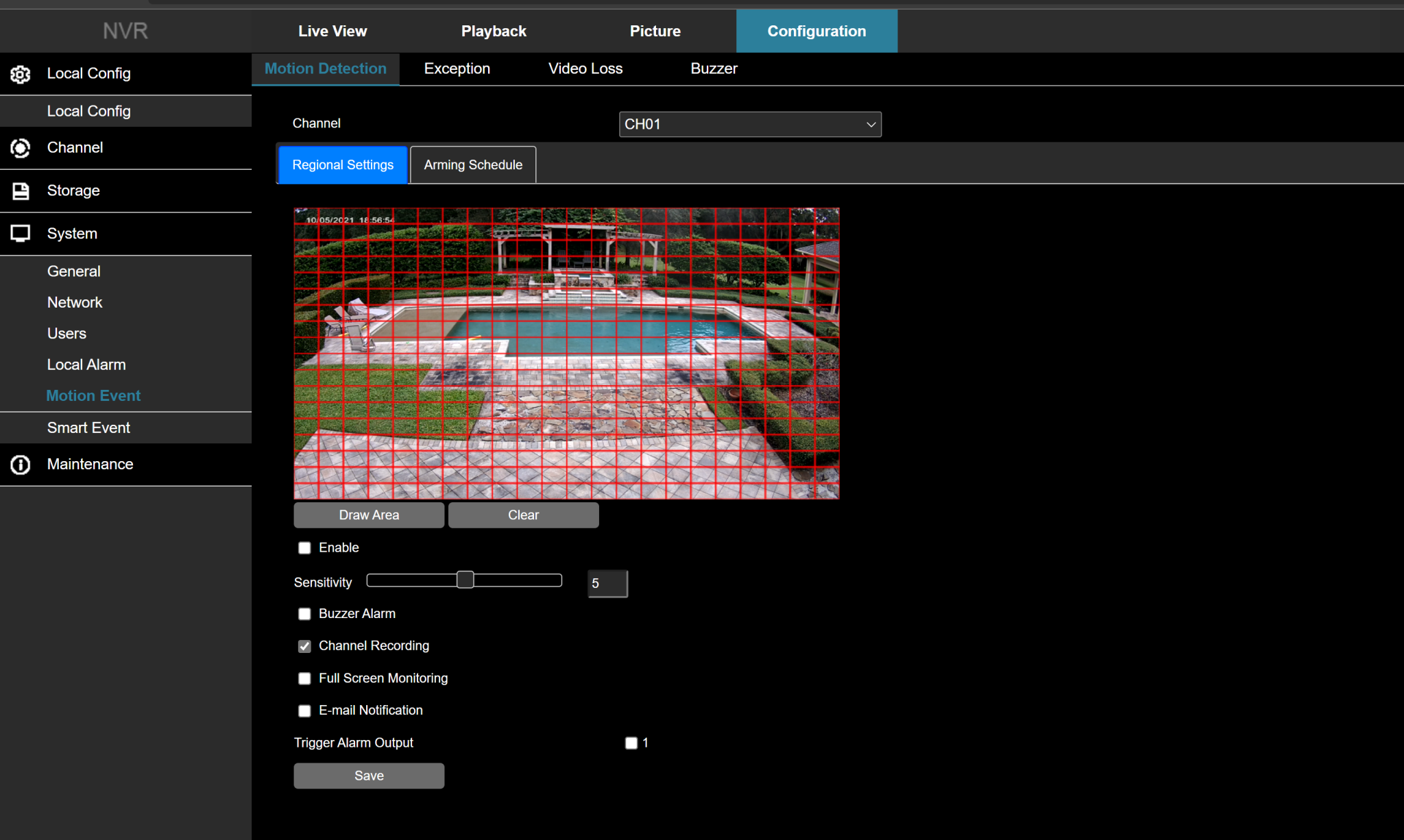Turn on E-mail Notification
Screen dimensions: 1404x840
click(304, 711)
